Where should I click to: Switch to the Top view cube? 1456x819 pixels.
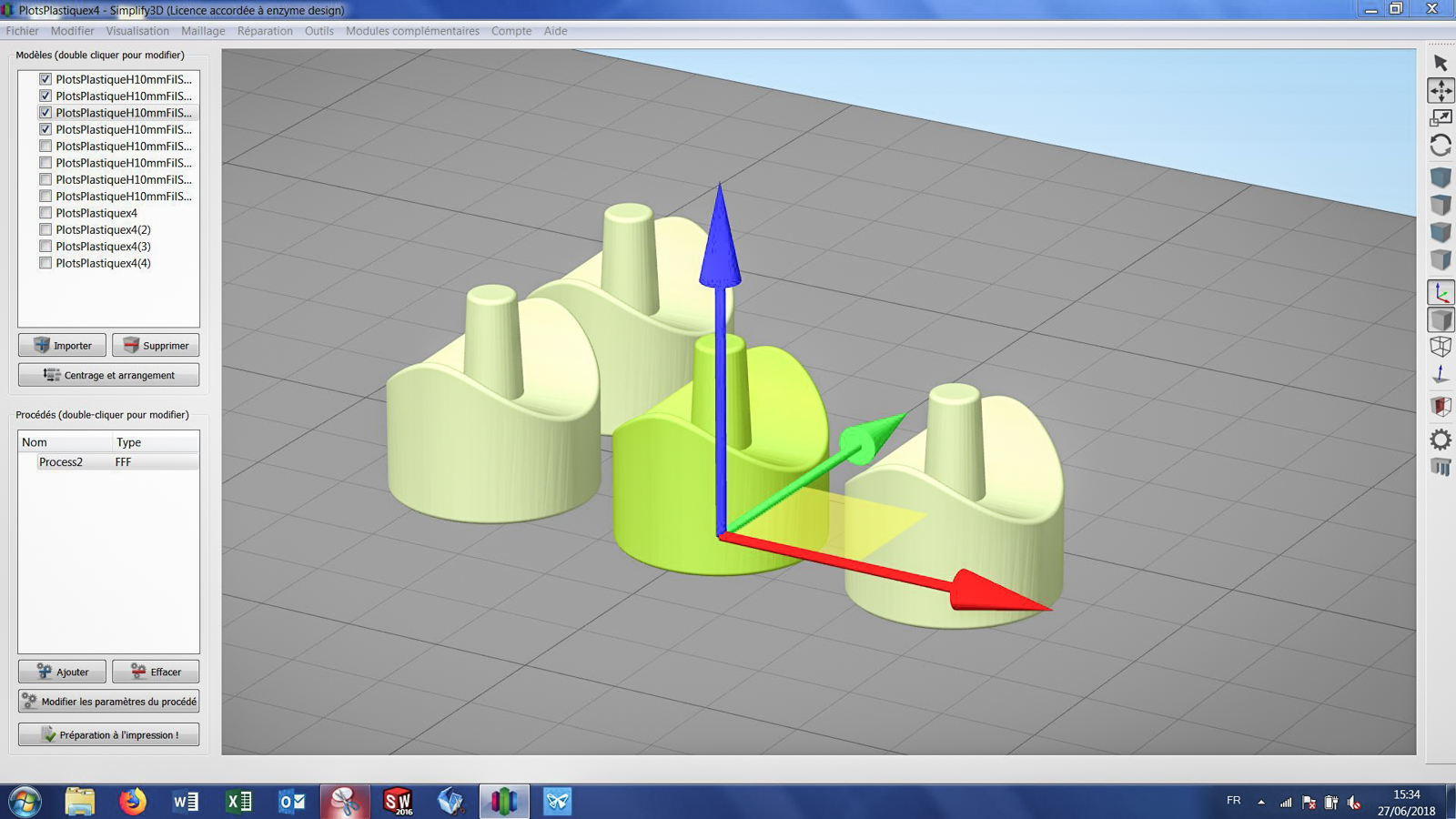[1441, 205]
